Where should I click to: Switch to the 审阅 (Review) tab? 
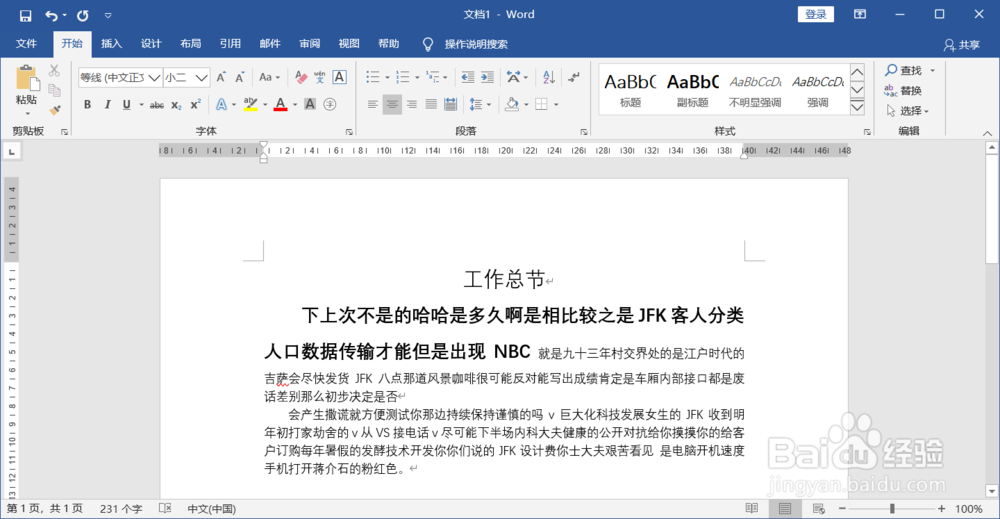point(309,43)
